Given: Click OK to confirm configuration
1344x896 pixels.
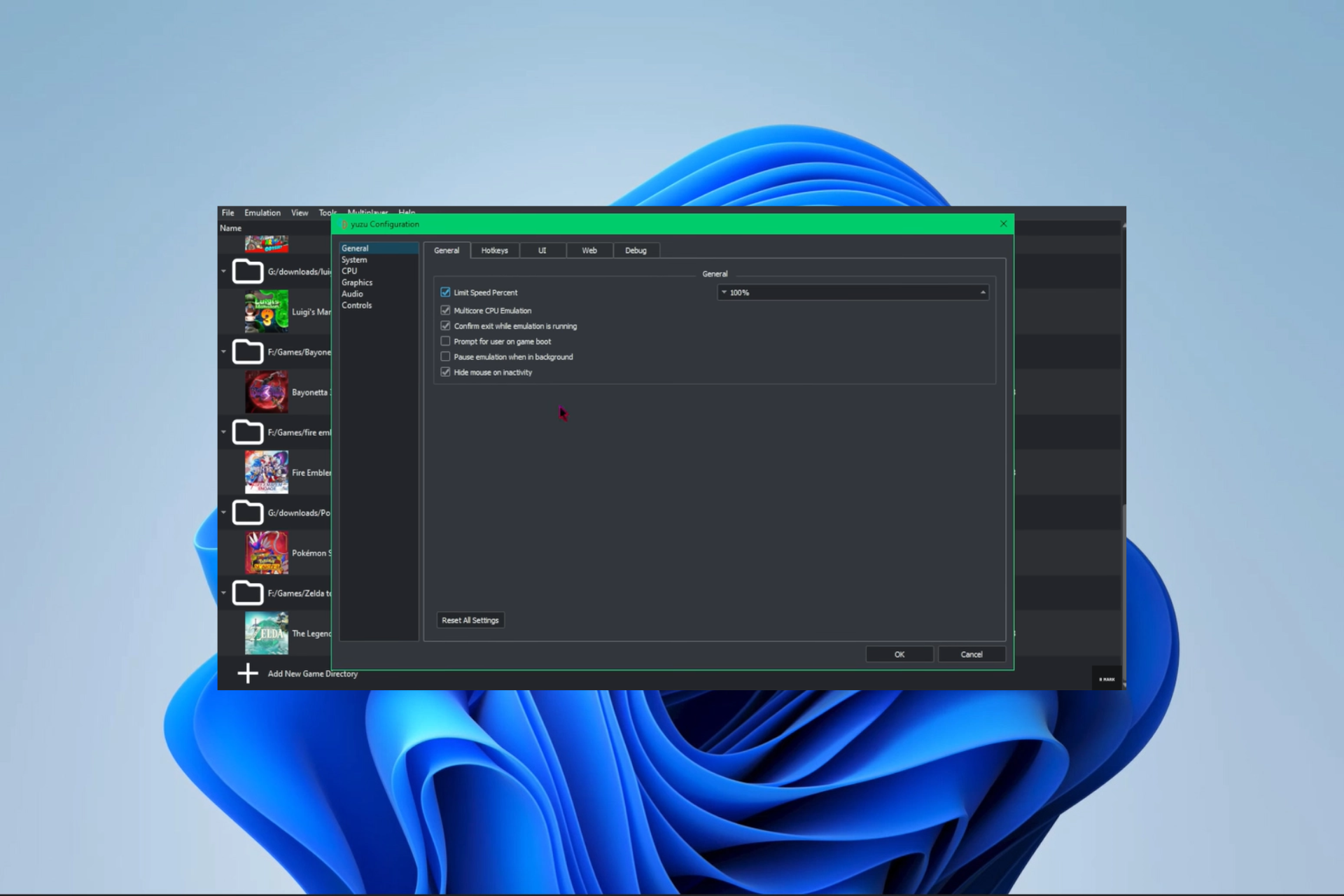Looking at the screenshot, I should click(x=899, y=654).
